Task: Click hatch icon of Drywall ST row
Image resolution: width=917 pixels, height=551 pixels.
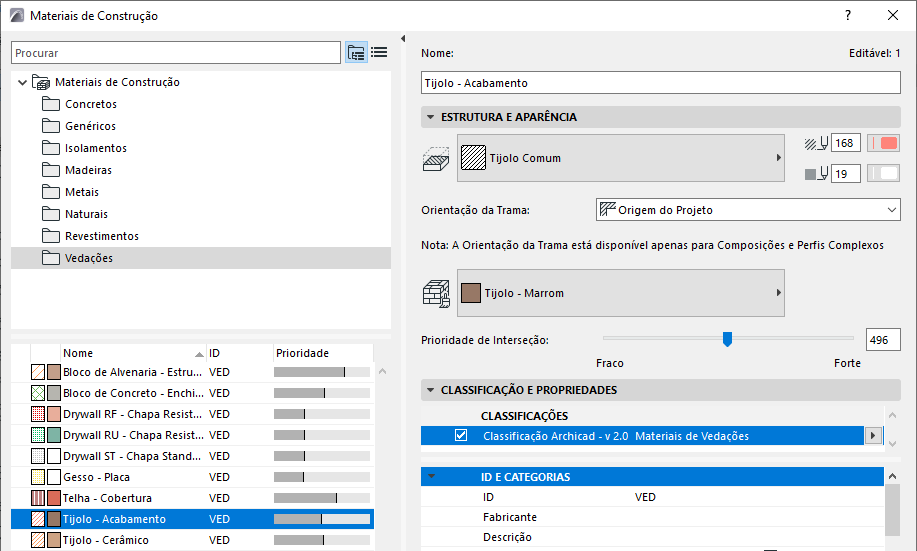Action: [38, 456]
